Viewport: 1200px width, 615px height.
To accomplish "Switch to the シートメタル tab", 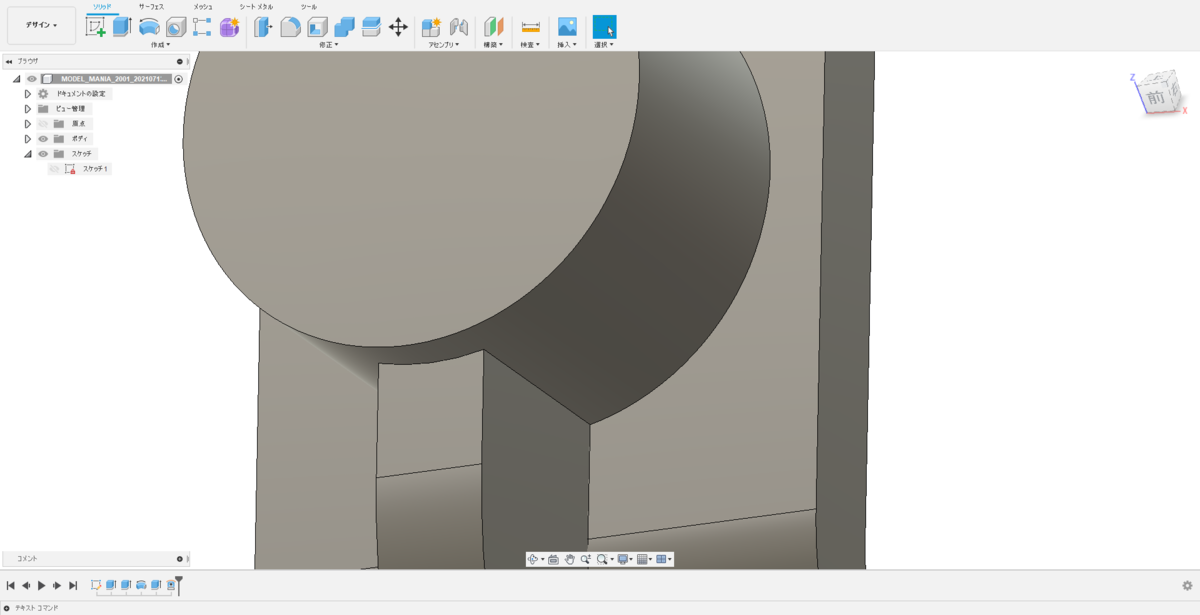I will pos(256,7).
